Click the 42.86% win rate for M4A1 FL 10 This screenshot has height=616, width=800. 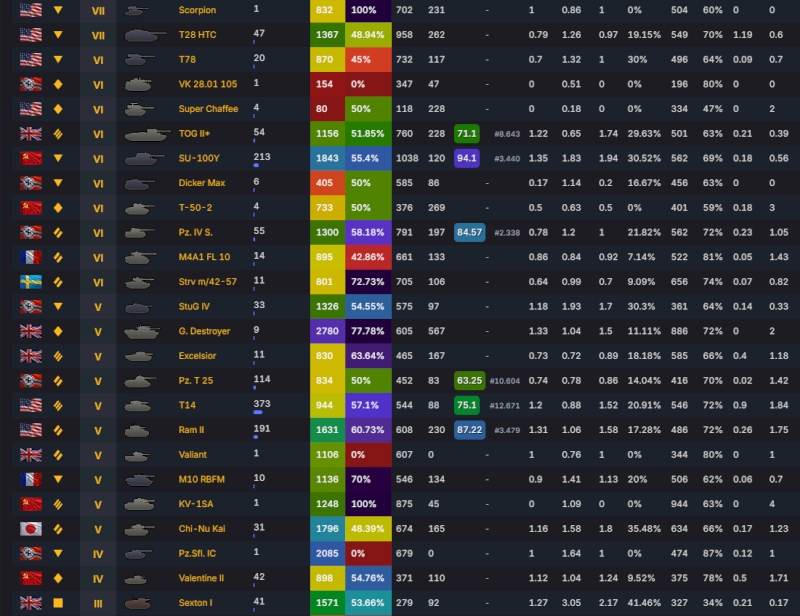(368, 257)
